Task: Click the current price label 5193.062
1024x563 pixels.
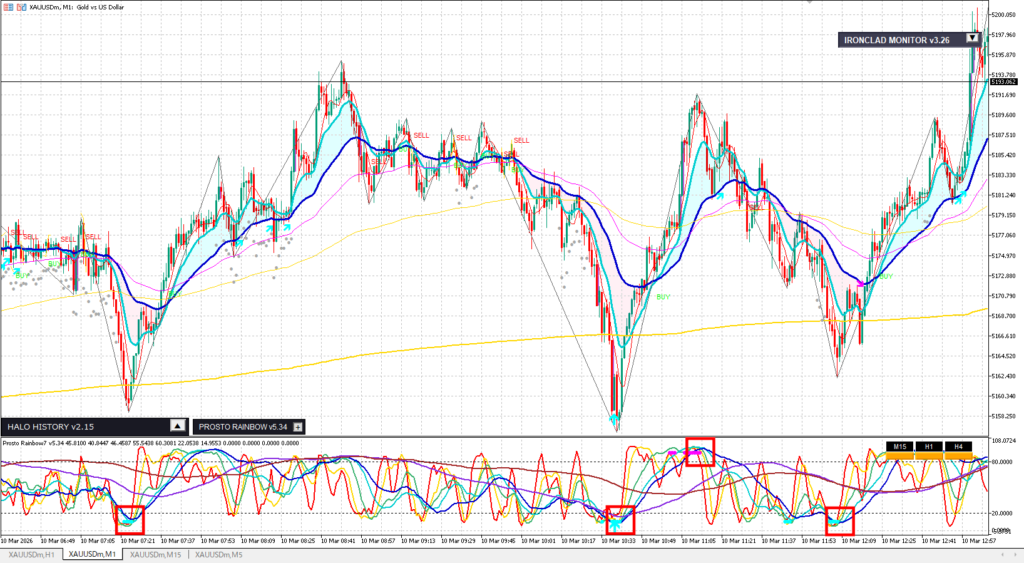Action: point(1003,82)
